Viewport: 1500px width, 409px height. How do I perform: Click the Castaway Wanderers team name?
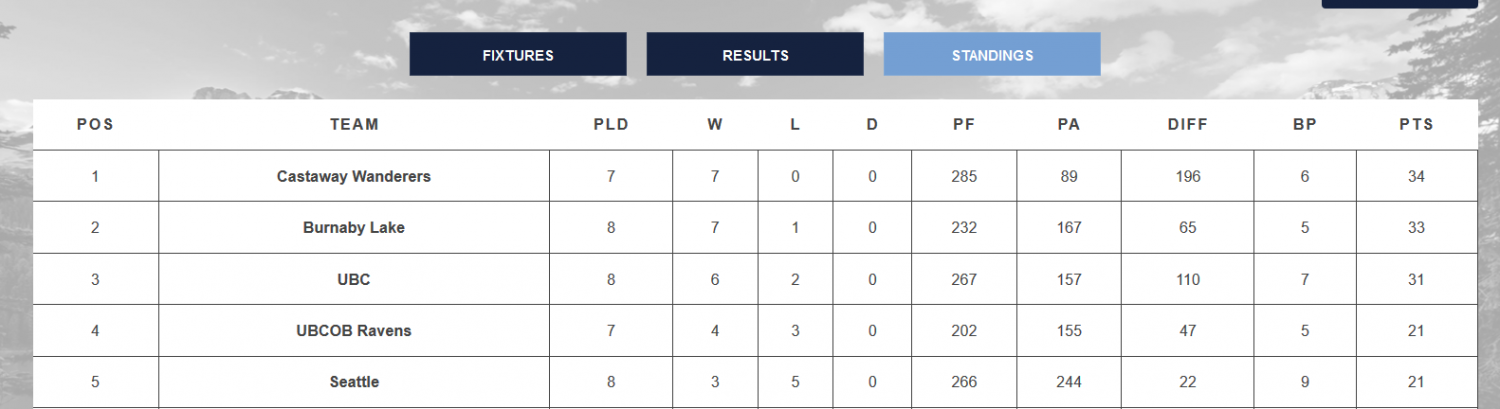(x=354, y=176)
